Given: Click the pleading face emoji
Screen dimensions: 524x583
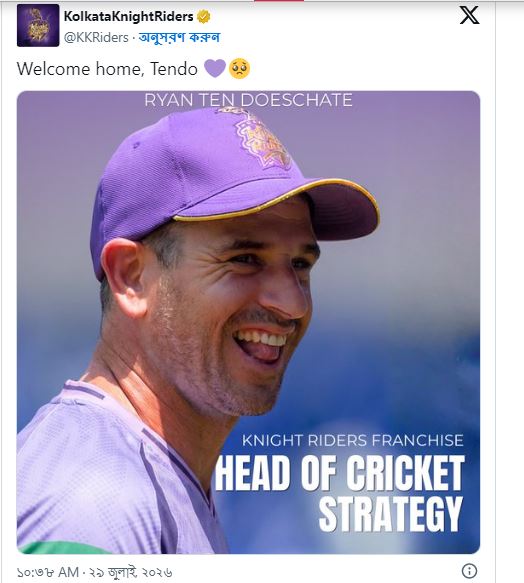Looking at the screenshot, I should 240,68.
